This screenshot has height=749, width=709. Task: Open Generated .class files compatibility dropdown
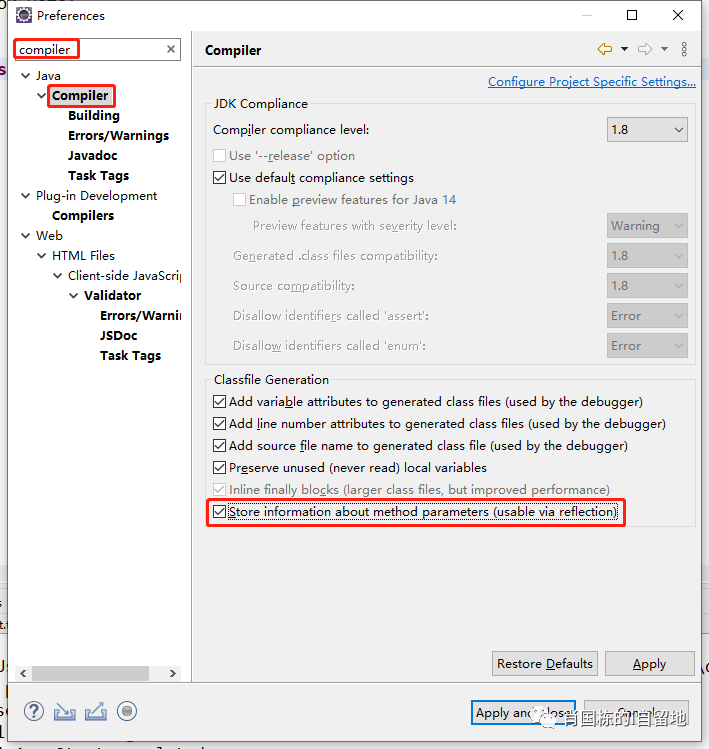click(647, 256)
